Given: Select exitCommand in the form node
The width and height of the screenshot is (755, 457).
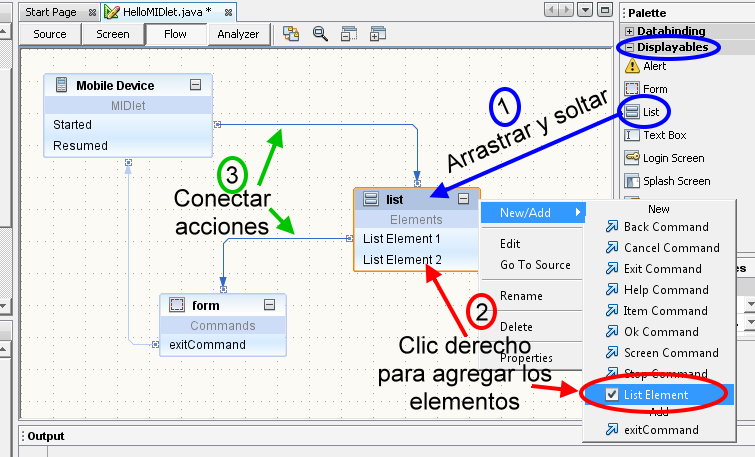Looking at the screenshot, I should point(223,345).
